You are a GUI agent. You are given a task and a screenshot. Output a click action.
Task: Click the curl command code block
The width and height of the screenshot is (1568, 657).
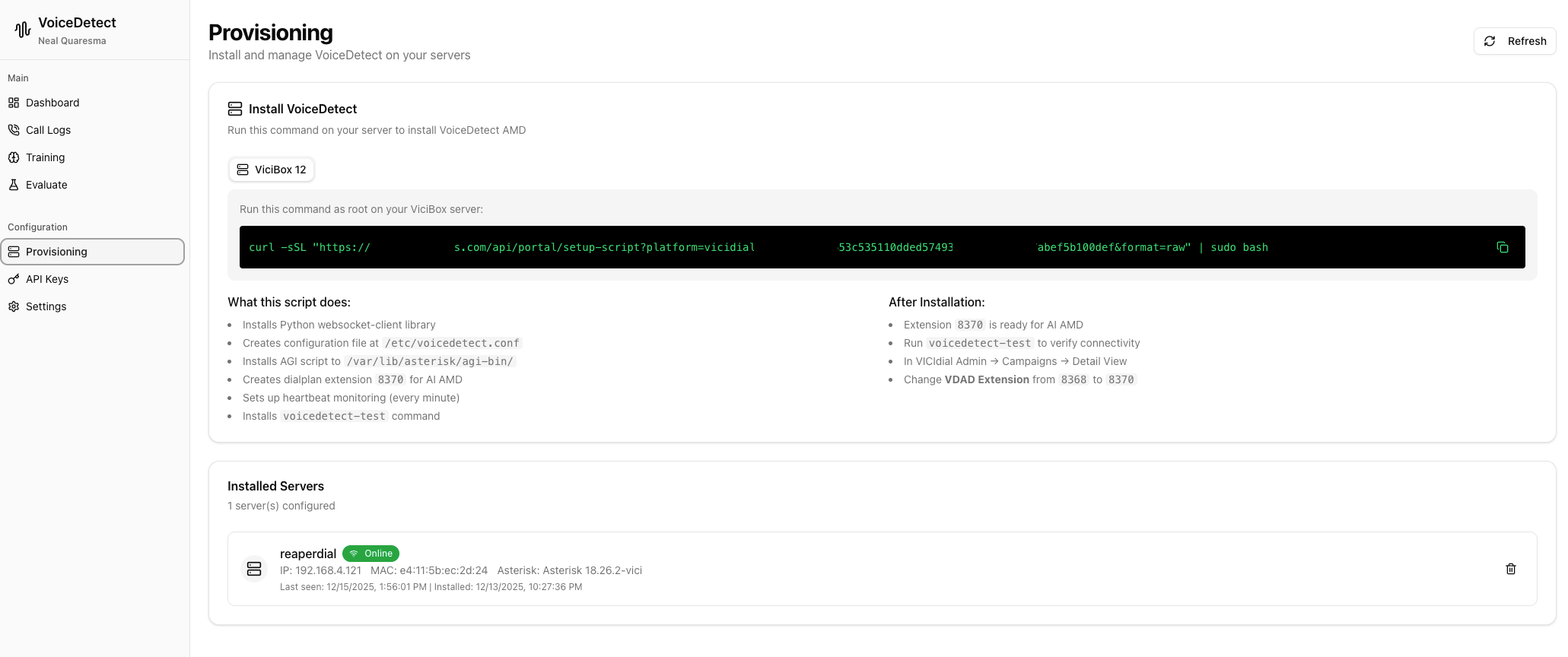pyautogui.click(x=883, y=247)
